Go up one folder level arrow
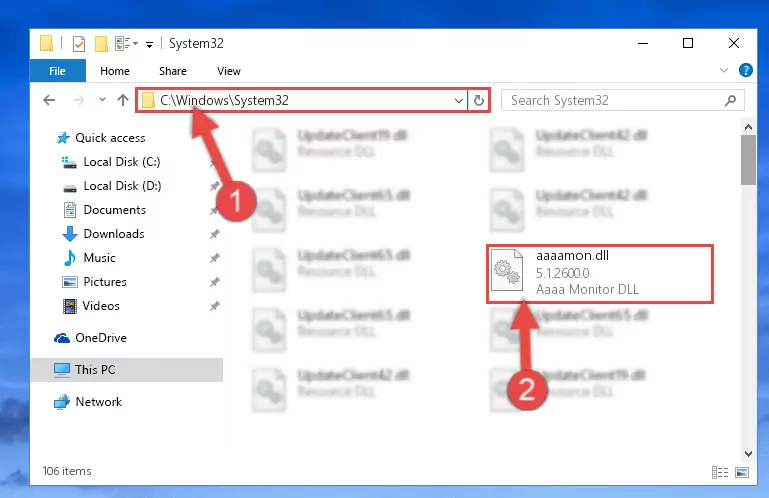The height and width of the screenshot is (498, 769). (123, 100)
